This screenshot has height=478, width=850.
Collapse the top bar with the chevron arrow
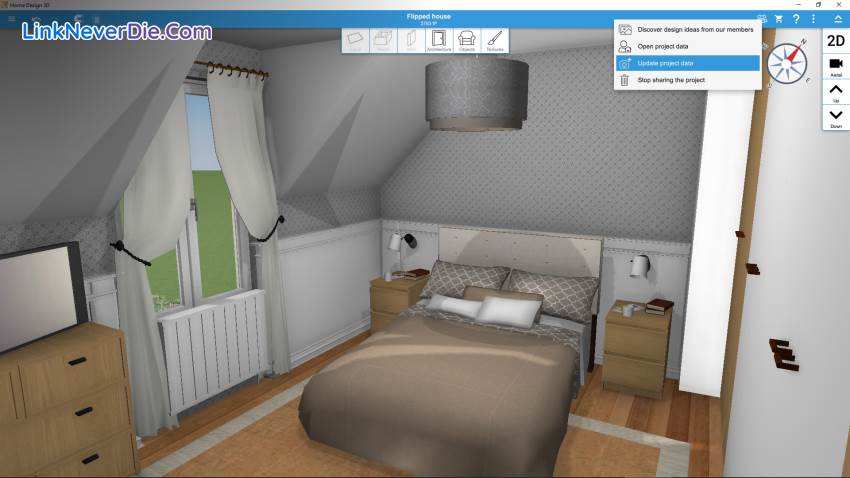[837, 19]
